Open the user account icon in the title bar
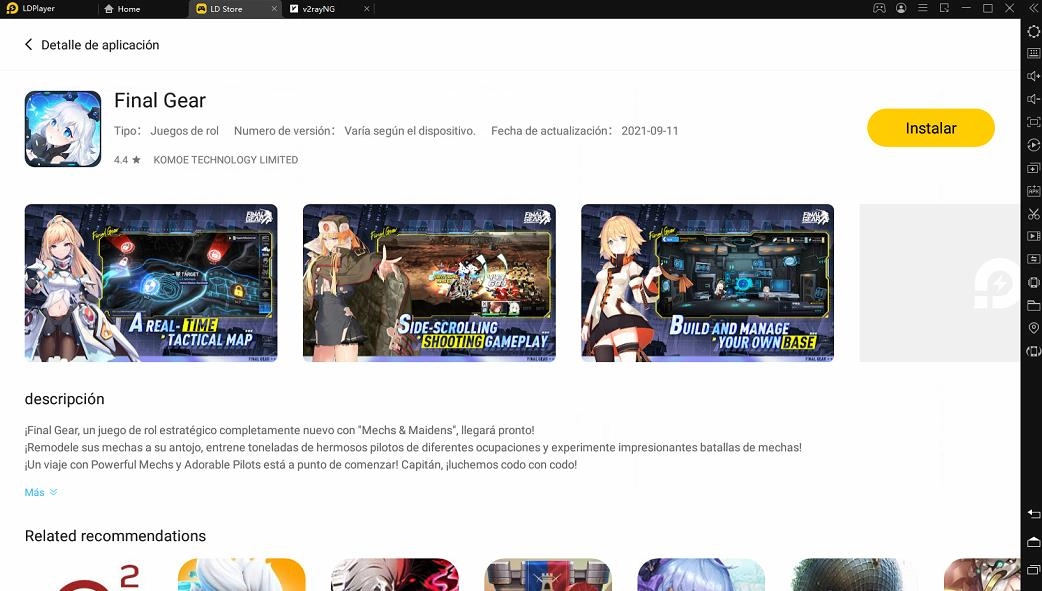 click(x=901, y=9)
